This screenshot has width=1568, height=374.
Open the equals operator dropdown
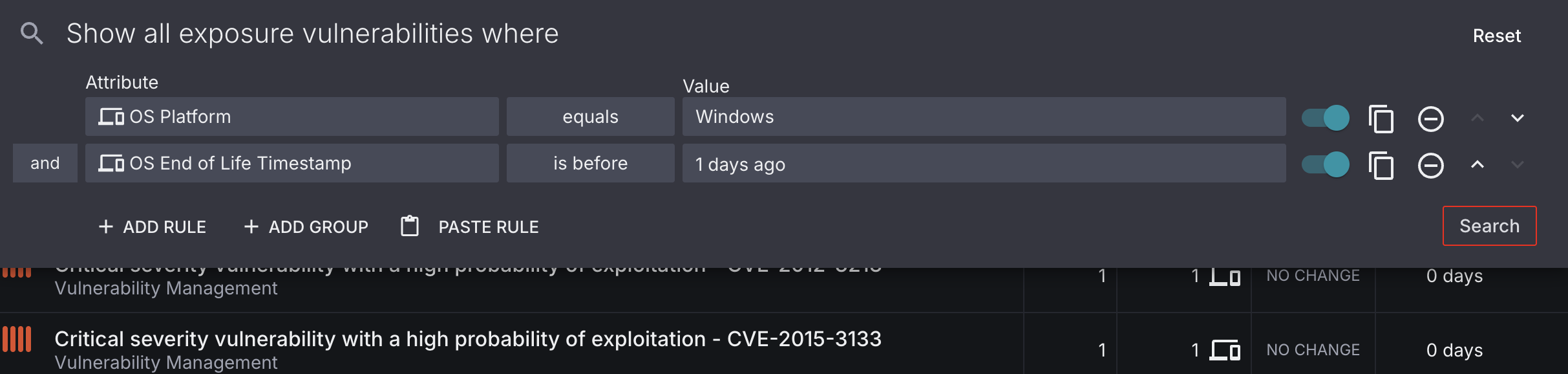(x=589, y=116)
